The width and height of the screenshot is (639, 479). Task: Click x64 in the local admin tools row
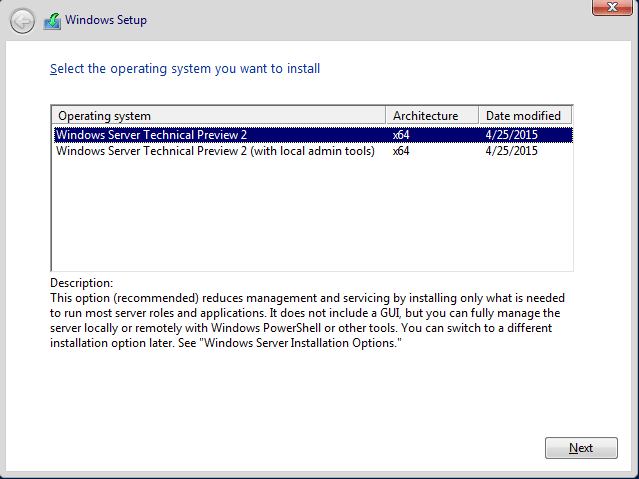(x=402, y=152)
